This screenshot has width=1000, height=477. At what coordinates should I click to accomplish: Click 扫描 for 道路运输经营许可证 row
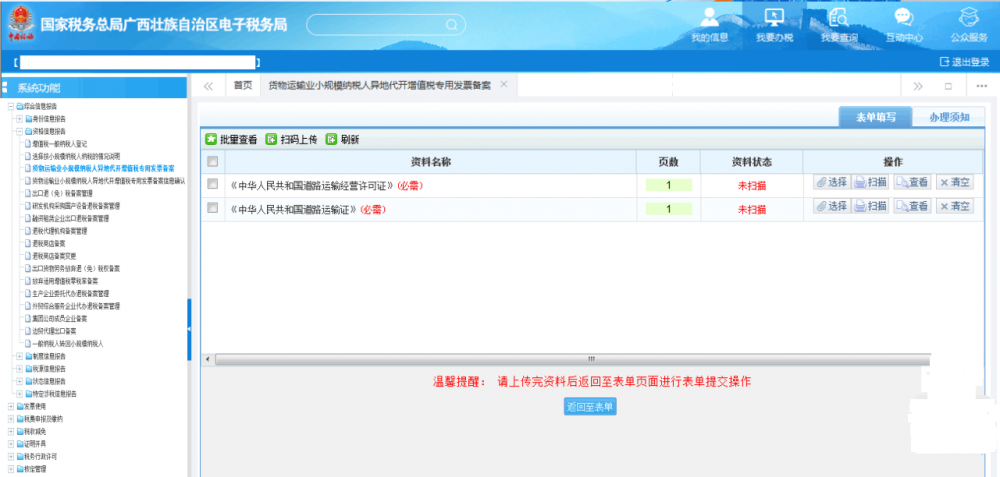[x=871, y=182]
